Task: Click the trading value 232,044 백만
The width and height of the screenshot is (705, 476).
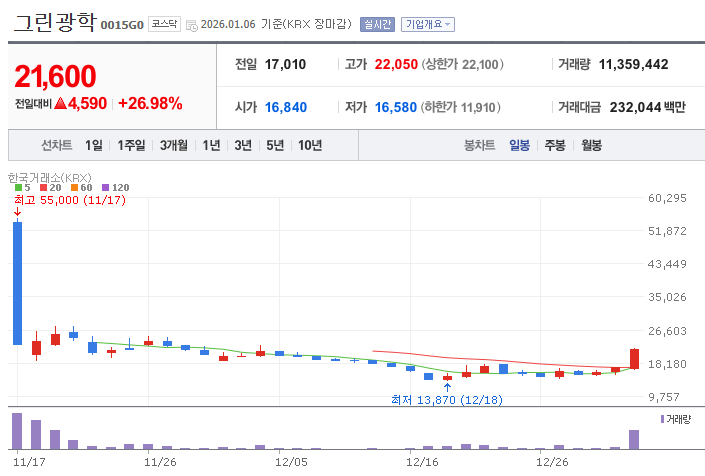Action: tap(647, 107)
